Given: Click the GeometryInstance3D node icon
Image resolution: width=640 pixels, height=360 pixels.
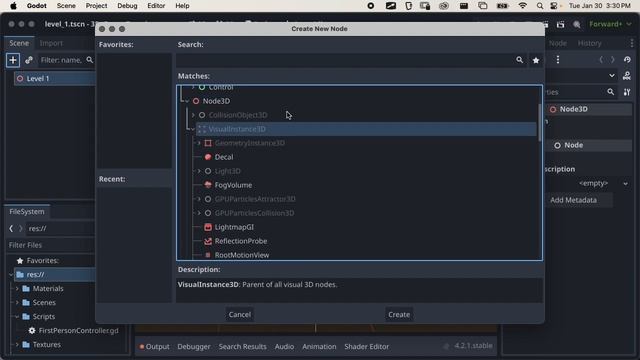Looking at the screenshot, I should (208, 143).
